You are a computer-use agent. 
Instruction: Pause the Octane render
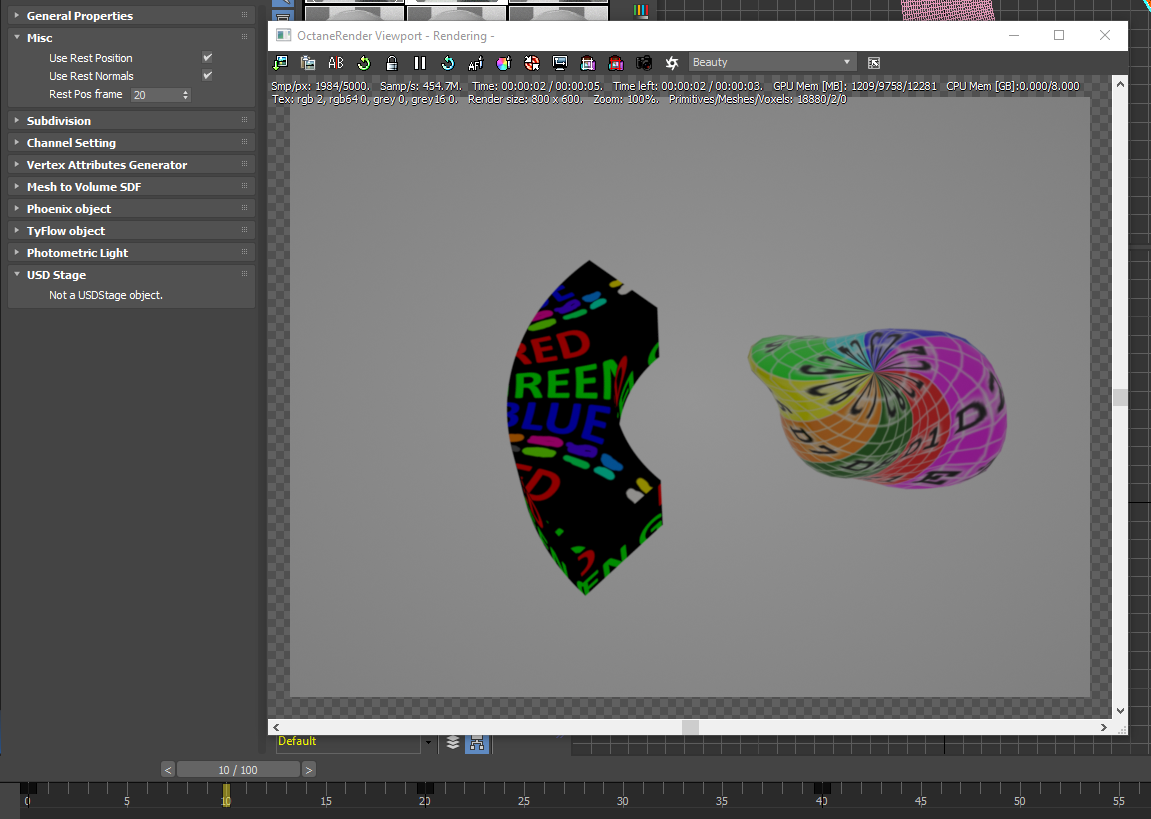click(x=420, y=63)
